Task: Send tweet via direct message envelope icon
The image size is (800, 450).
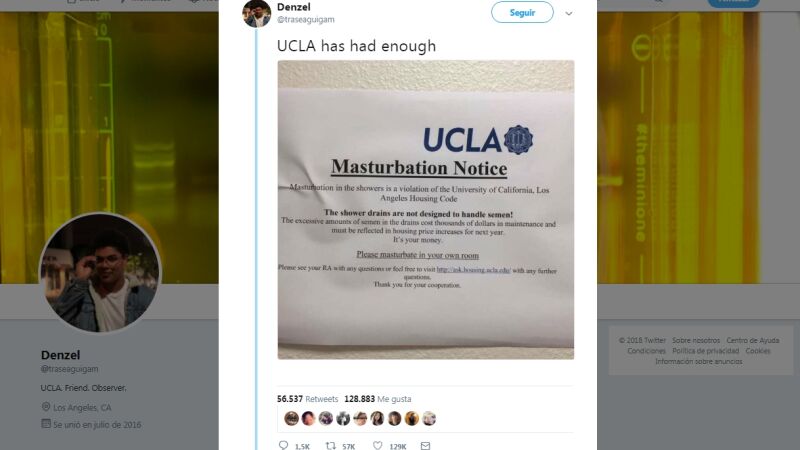Action: tap(425, 445)
